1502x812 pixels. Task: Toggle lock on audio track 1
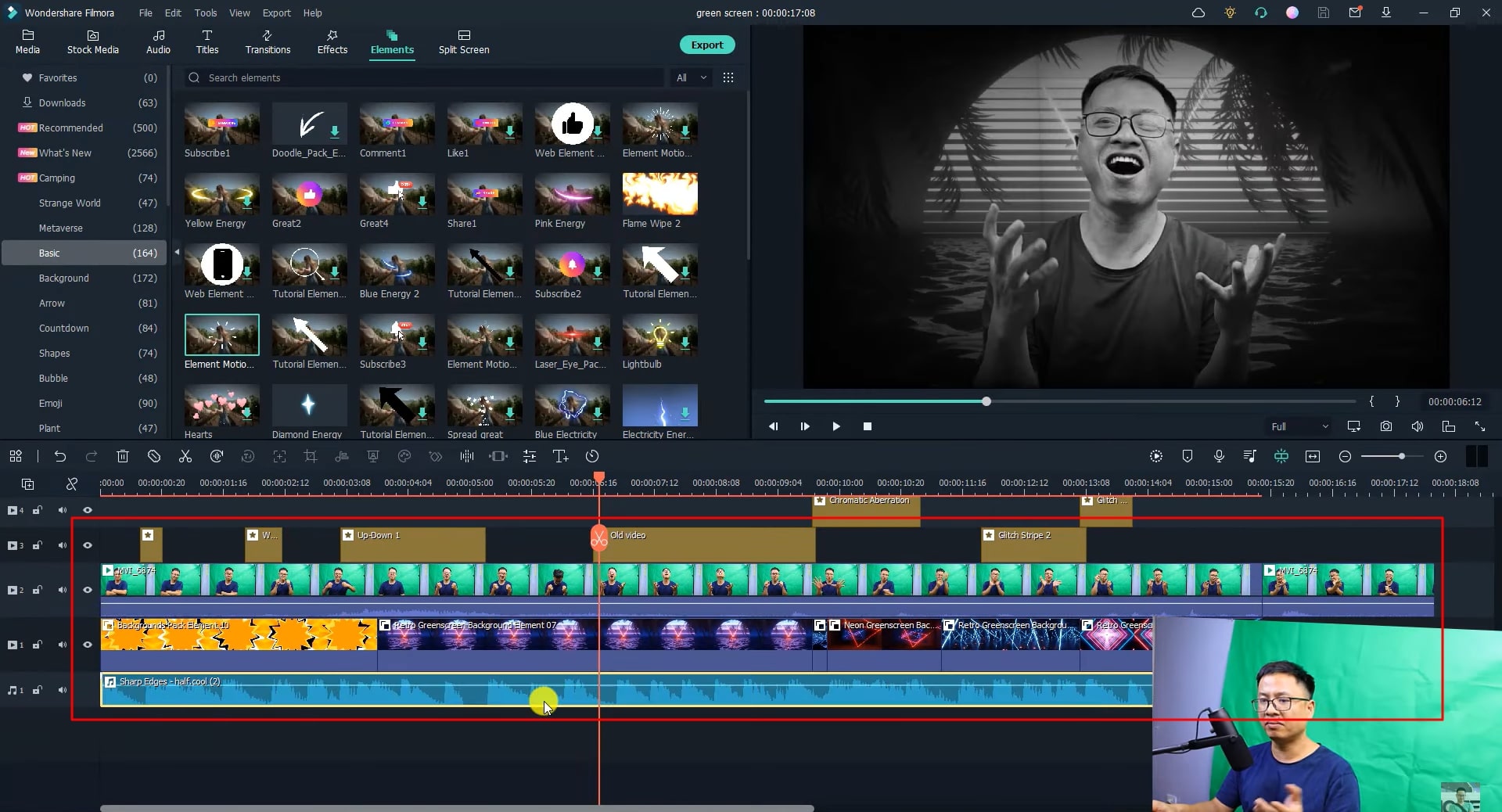(37, 690)
